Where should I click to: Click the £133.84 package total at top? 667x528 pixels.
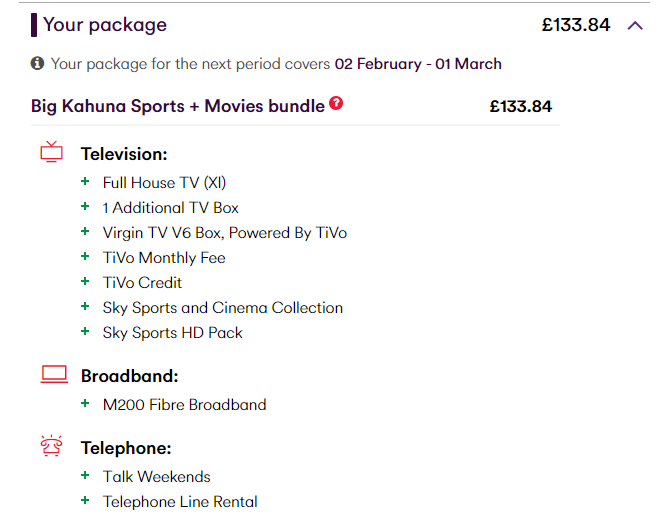(576, 25)
